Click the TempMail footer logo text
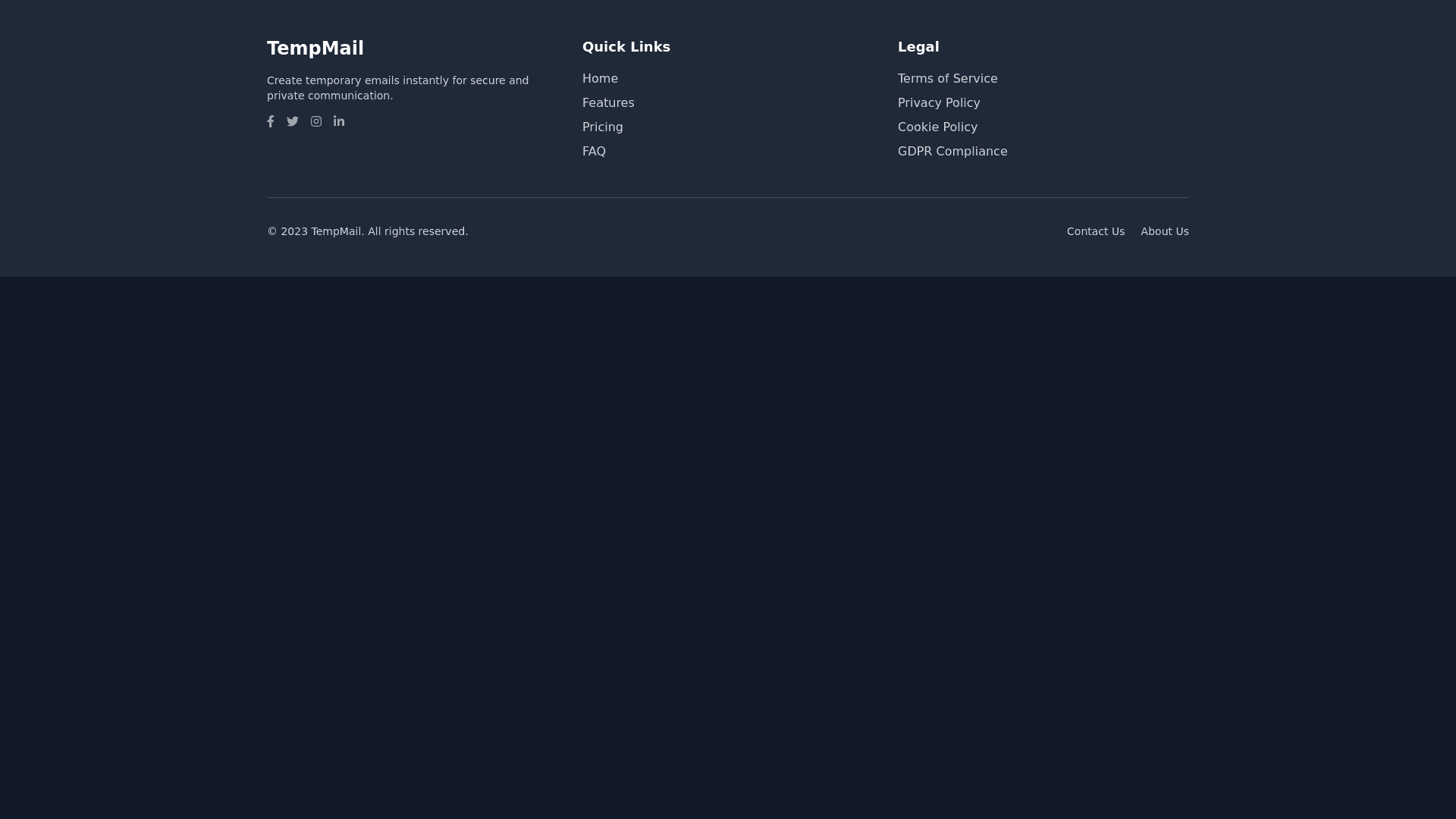The image size is (1456, 819). point(315,49)
